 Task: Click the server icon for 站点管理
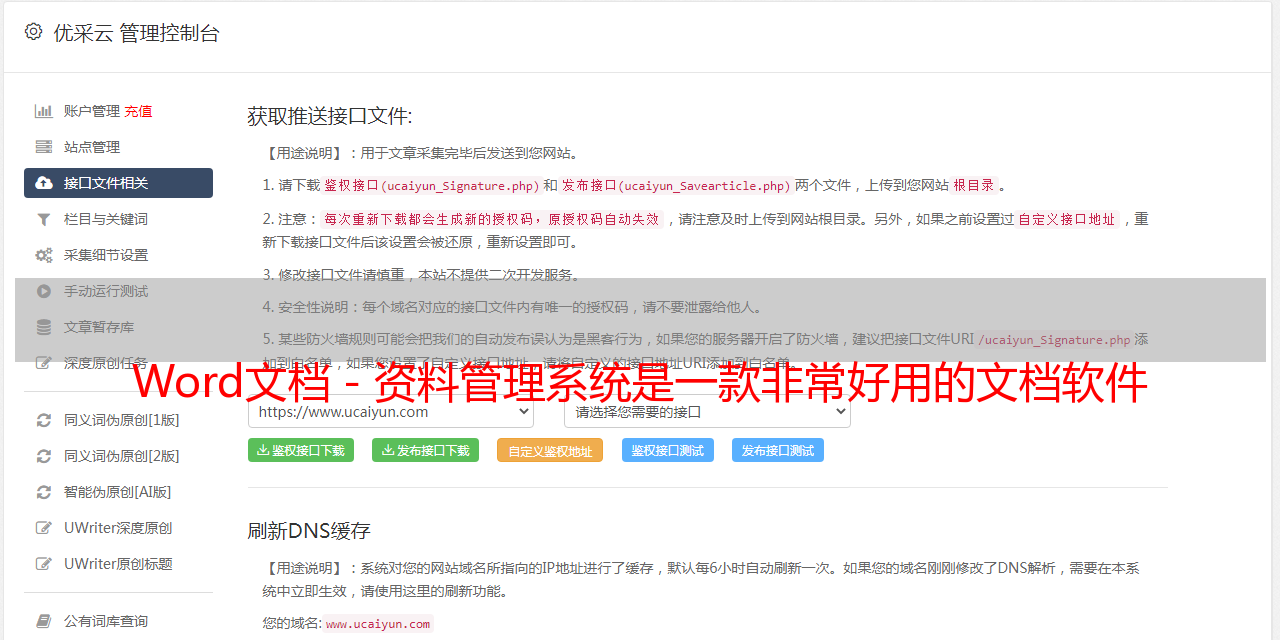44,147
